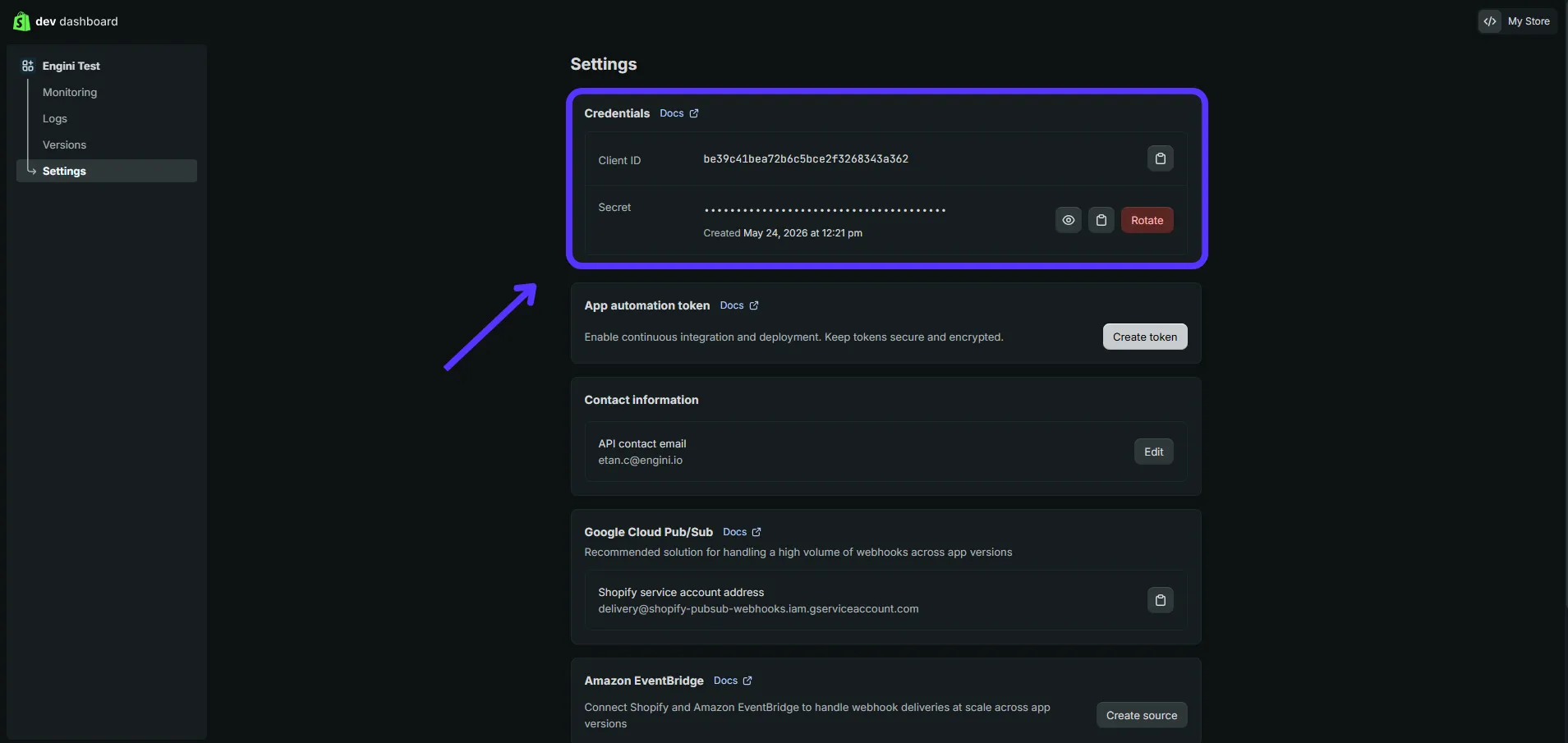Click the Shopify logo in the header
Image resolution: width=1568 pixels, height=743 pixels.
[21, 21]
